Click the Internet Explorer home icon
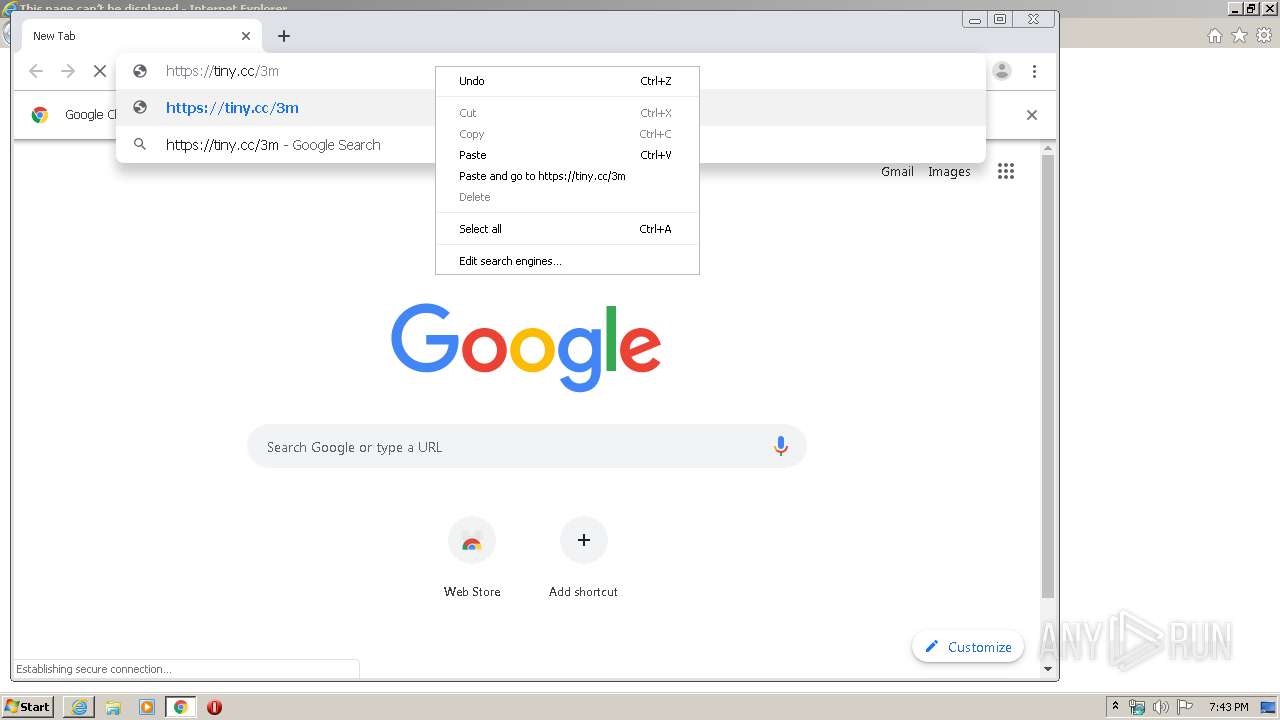This screenshot has width=1280, height=720. (x=1214, y=35)
